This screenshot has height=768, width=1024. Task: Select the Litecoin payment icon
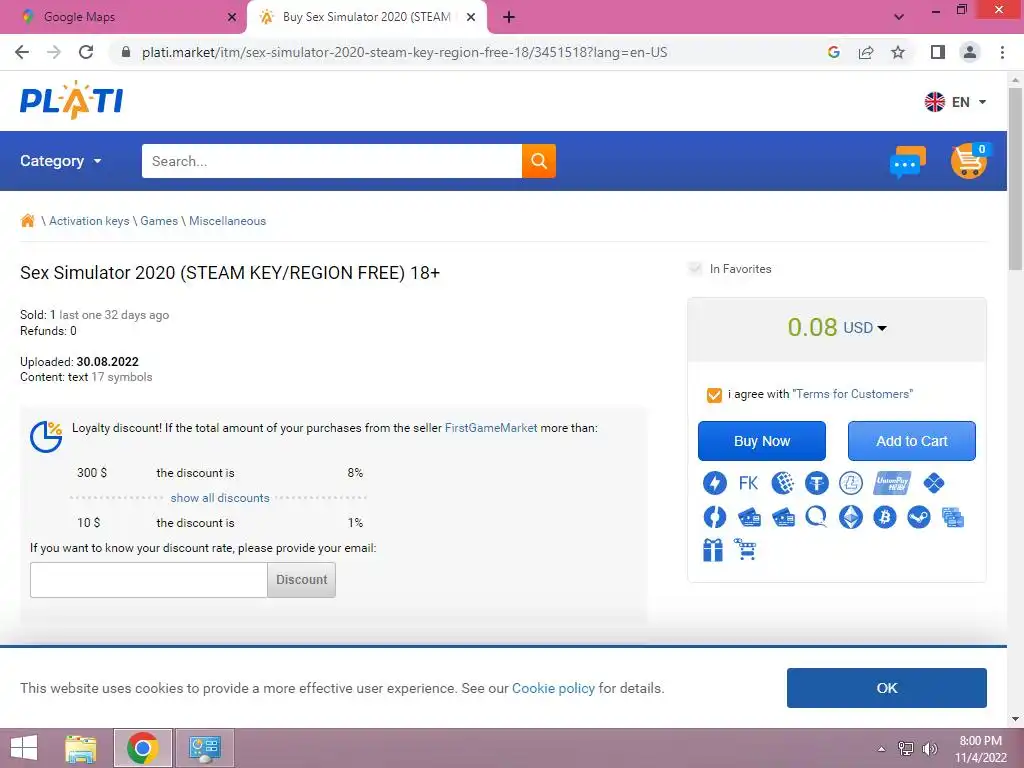pyautogui.click(x=850, y=483)
